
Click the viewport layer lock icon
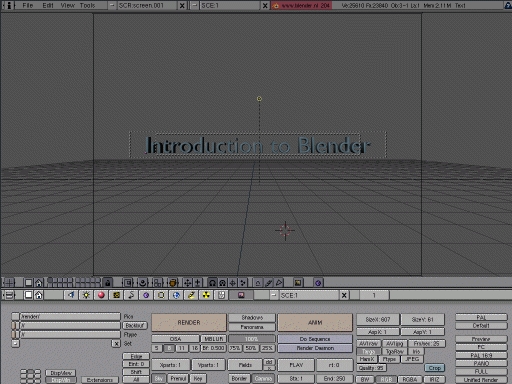tap(107, 283)
